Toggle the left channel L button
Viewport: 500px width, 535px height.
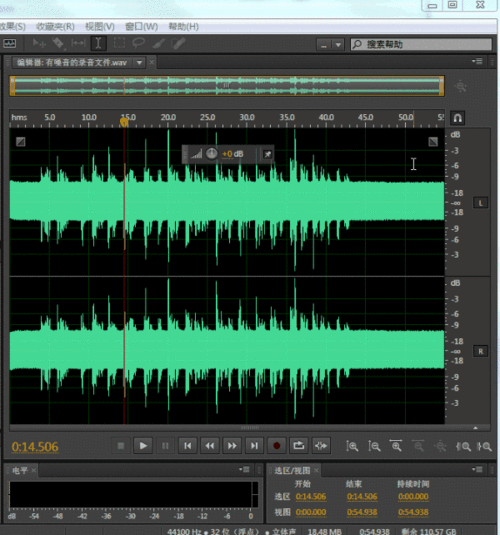click(x=481, y=203)
